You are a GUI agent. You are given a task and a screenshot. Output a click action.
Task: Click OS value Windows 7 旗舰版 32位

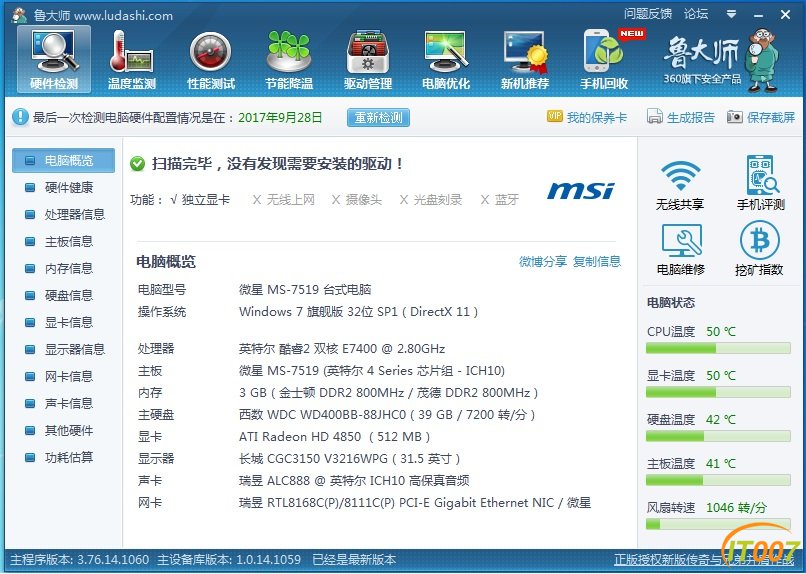pos(358,312)
